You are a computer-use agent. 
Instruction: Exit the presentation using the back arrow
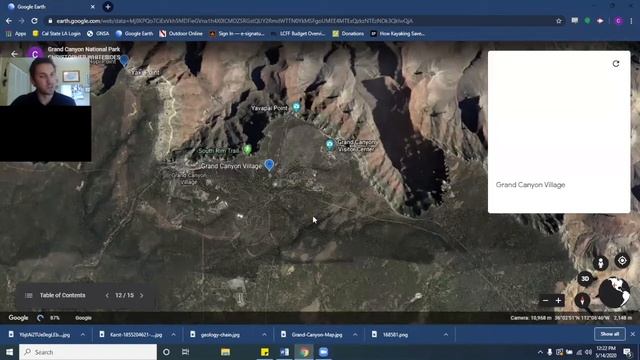(x=14, y=54)
